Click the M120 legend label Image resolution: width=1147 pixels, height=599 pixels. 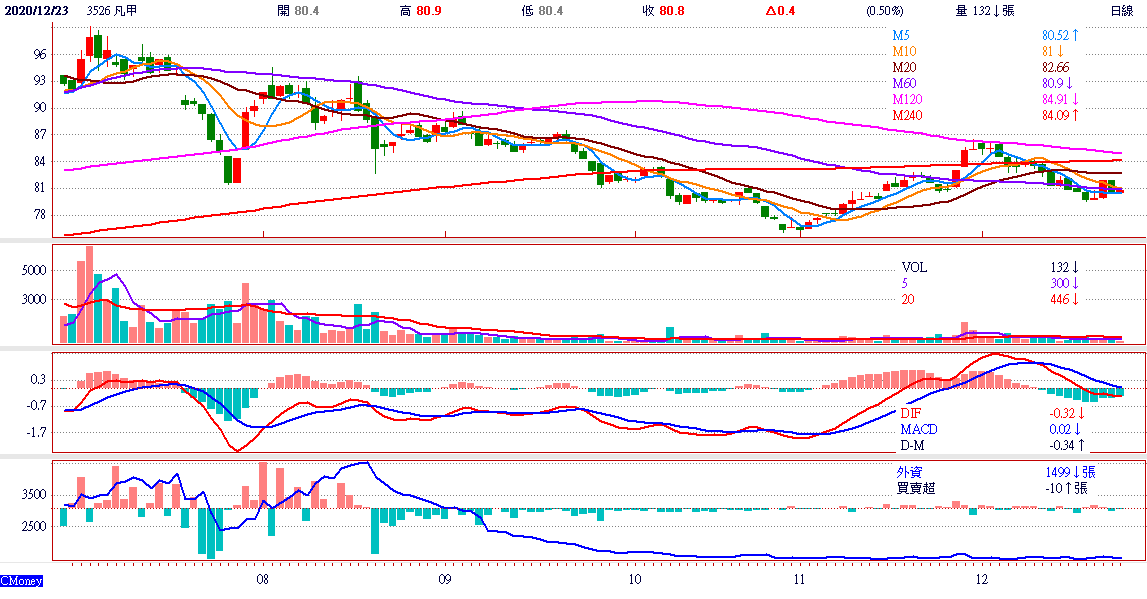coord(907,99)
